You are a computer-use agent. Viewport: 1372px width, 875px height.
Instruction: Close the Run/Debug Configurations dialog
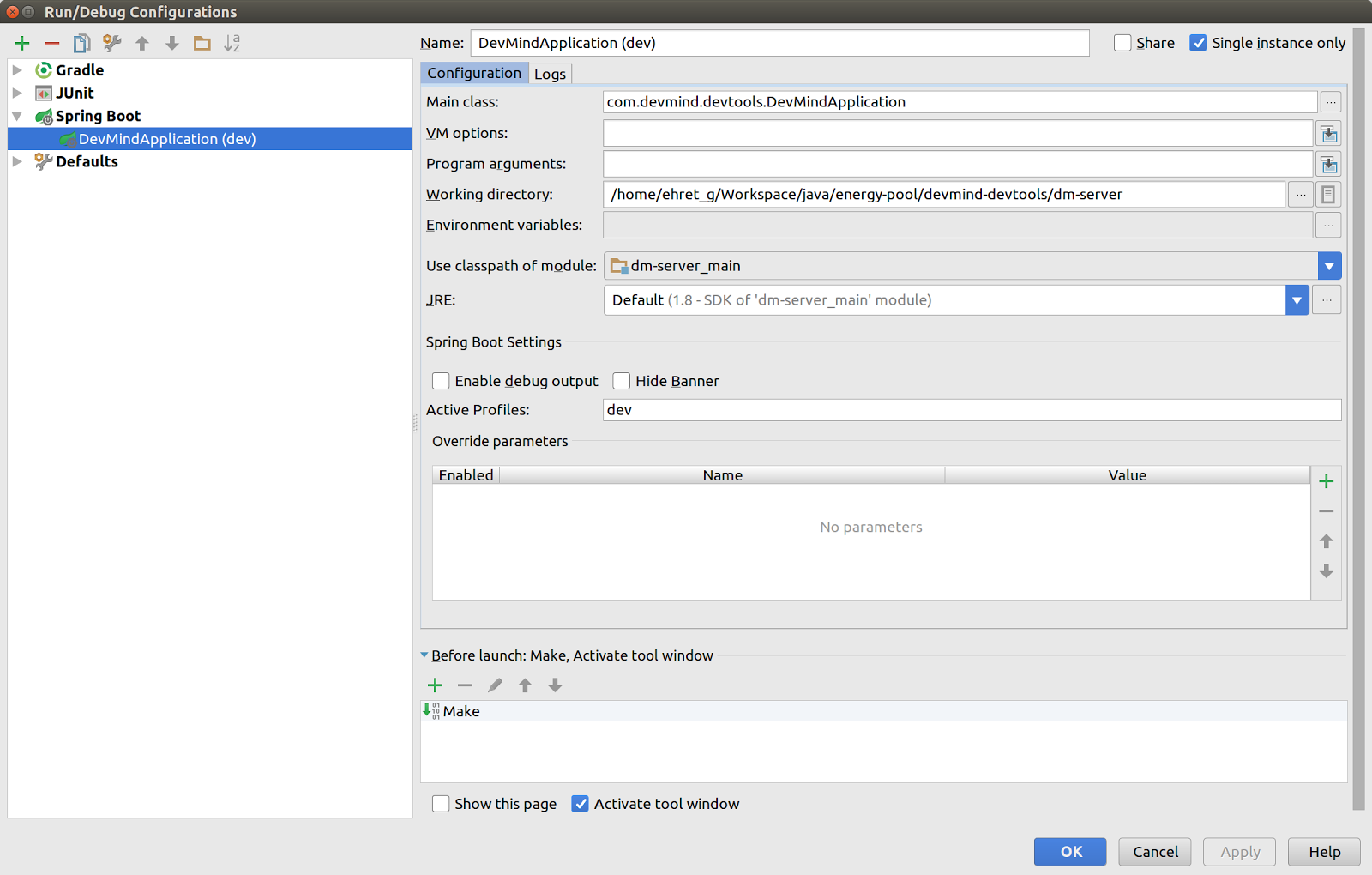point(12,12)
